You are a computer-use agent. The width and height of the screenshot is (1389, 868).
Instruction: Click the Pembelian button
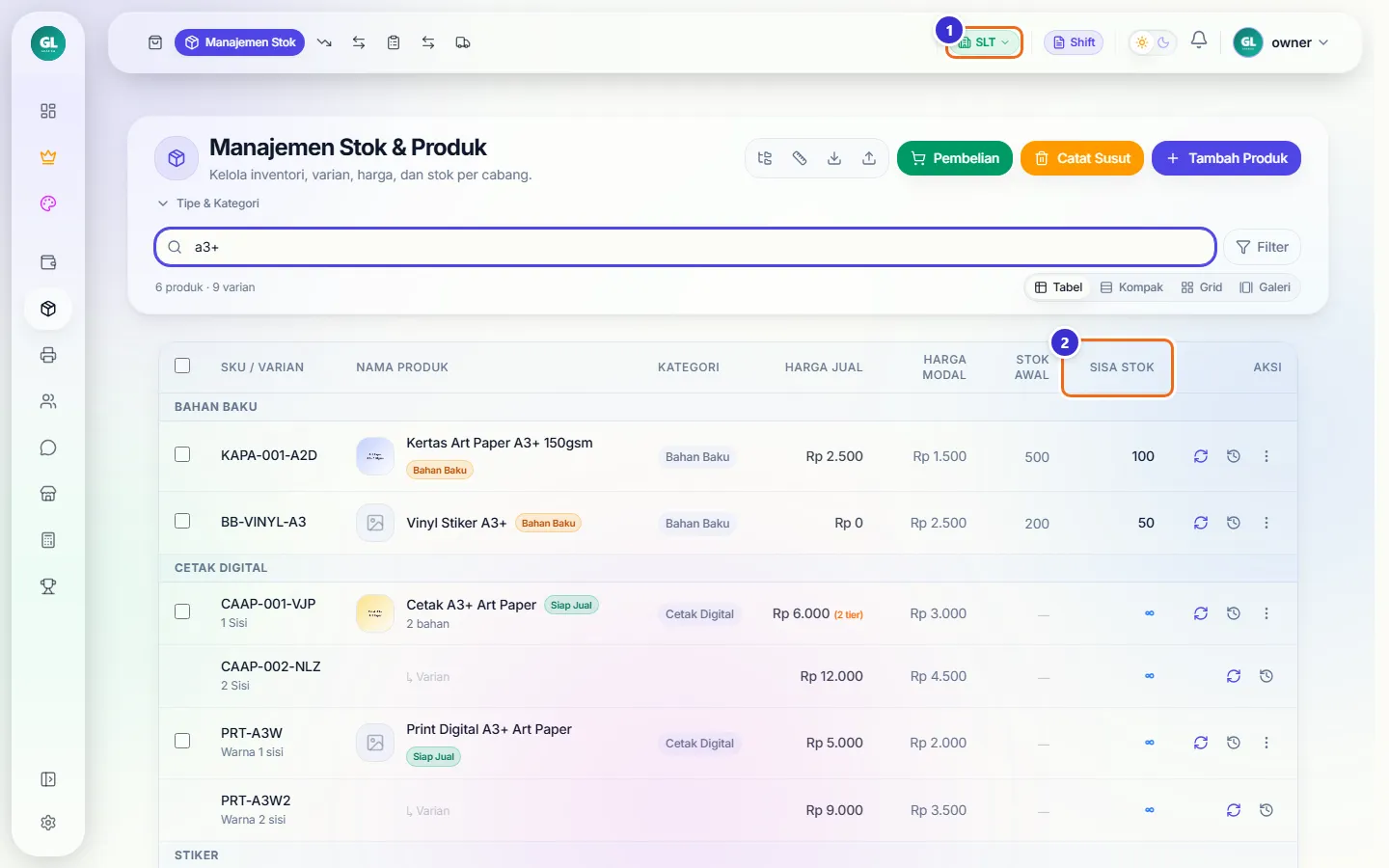[x=955, y=158]
